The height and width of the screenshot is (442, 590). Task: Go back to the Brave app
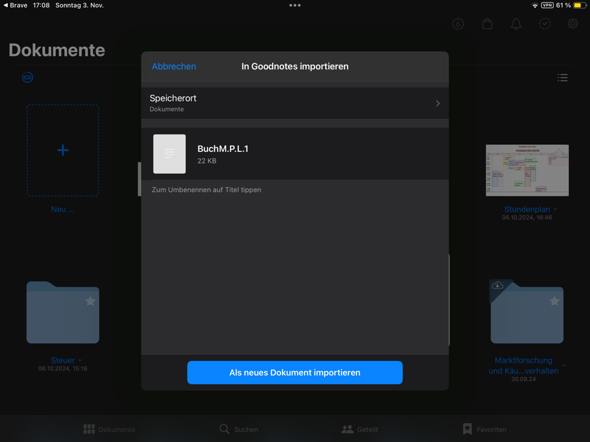pyautogui.click(x=15, y=5)
